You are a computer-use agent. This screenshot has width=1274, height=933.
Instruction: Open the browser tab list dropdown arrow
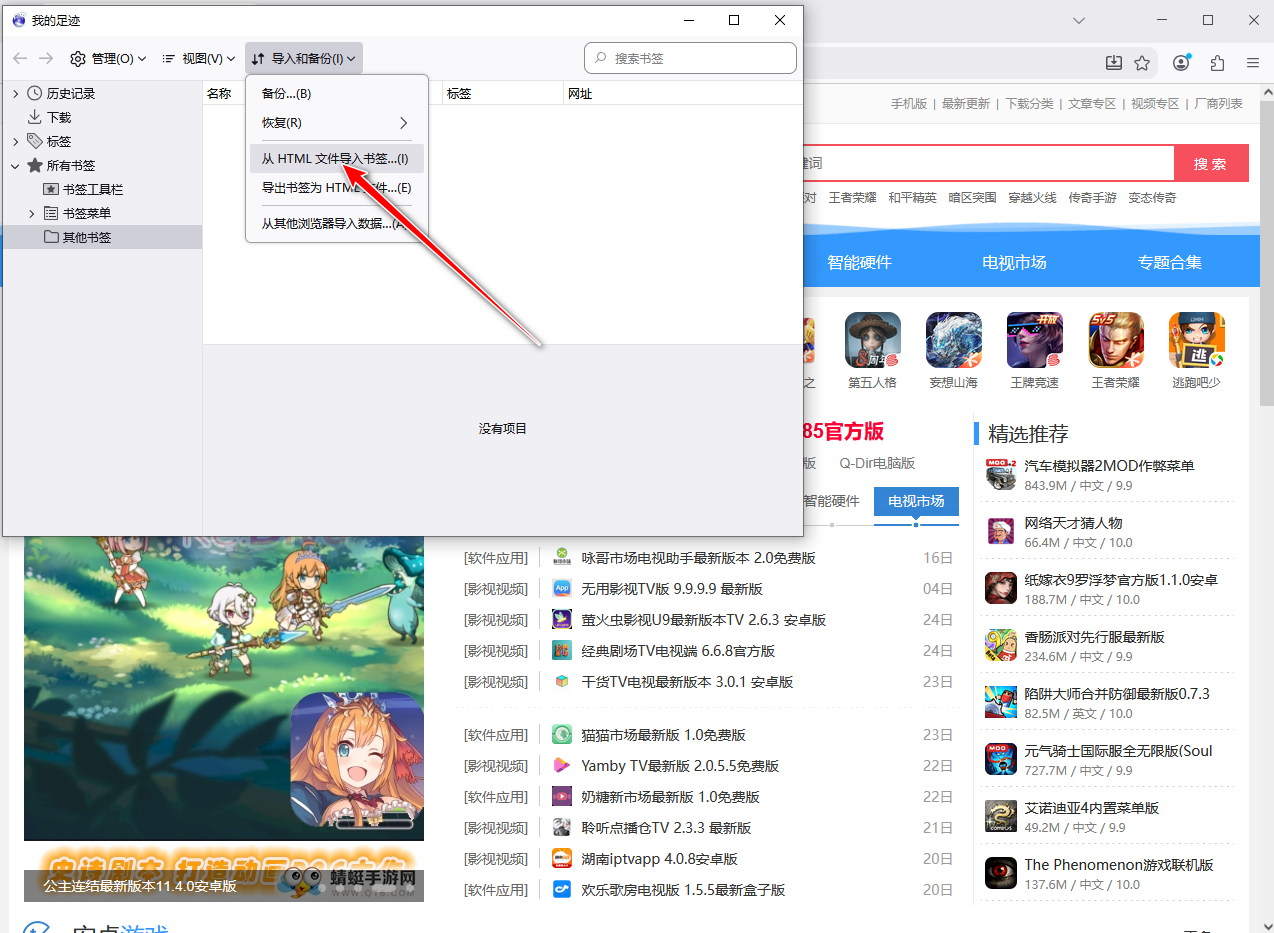point(1079,20)
